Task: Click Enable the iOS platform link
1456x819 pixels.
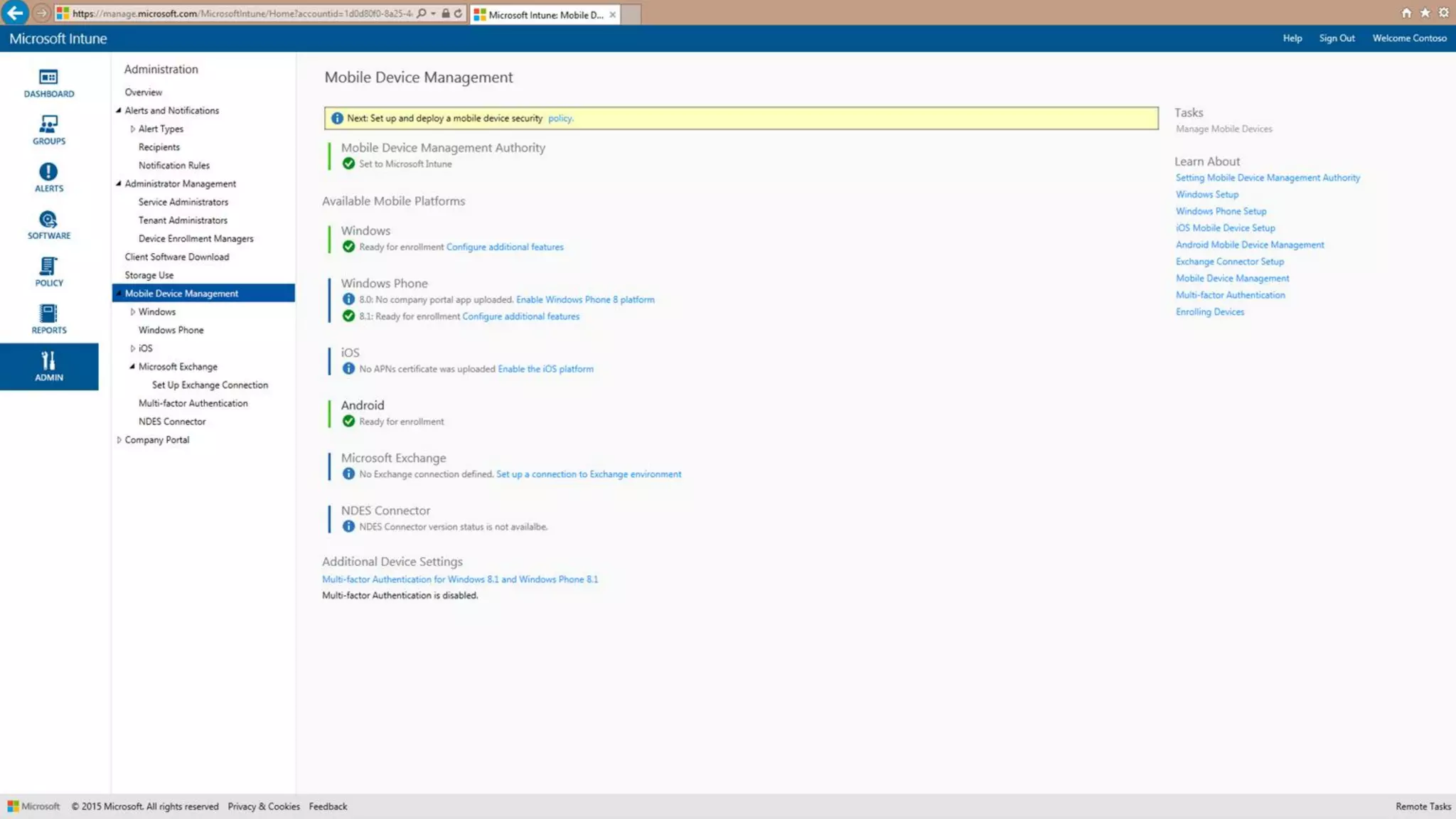Action: coord(545,369)
